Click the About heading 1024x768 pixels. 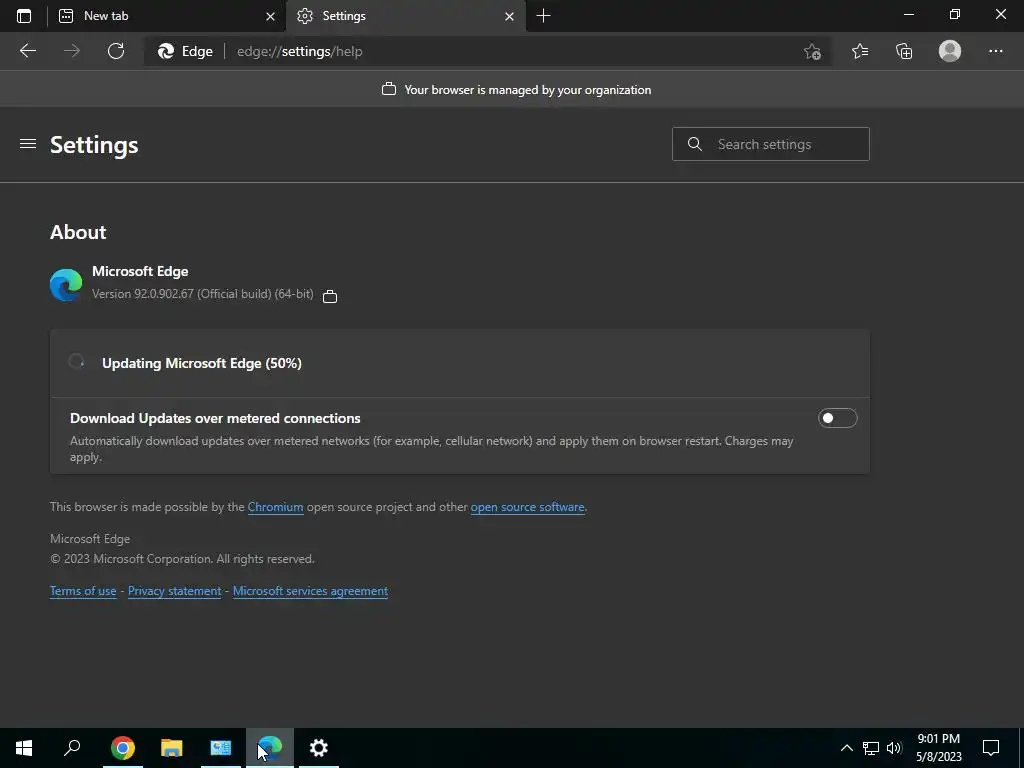(x=78, y=232)
